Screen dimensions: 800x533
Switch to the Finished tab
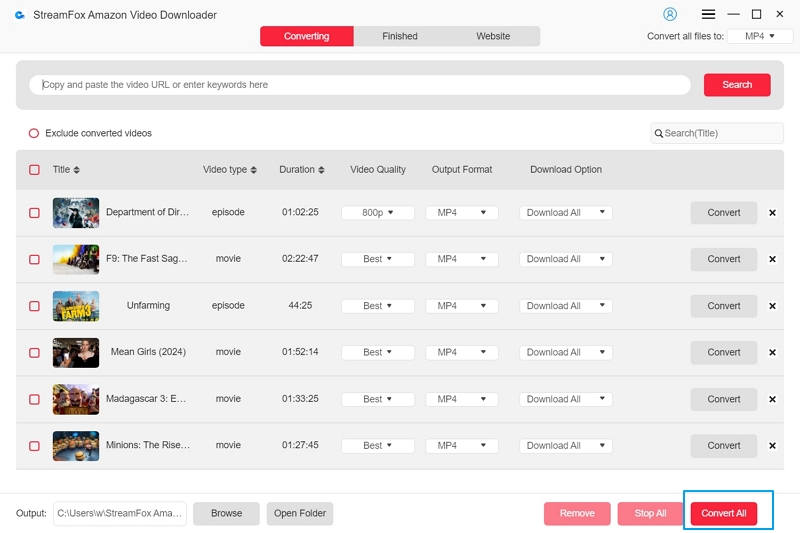[x=400, y=36]
